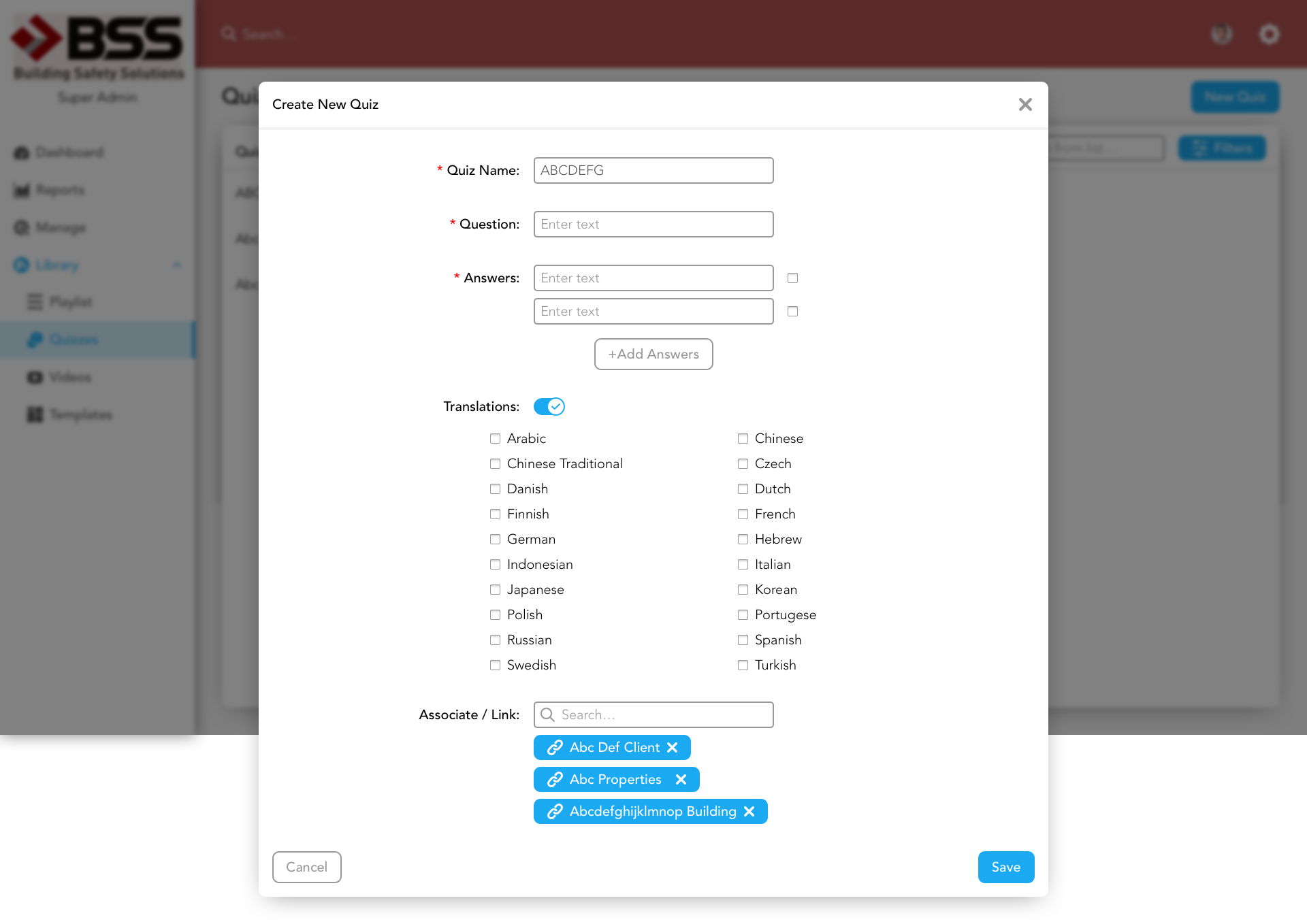Enable Spanish translation checkbox

click(x=743, y=640)
